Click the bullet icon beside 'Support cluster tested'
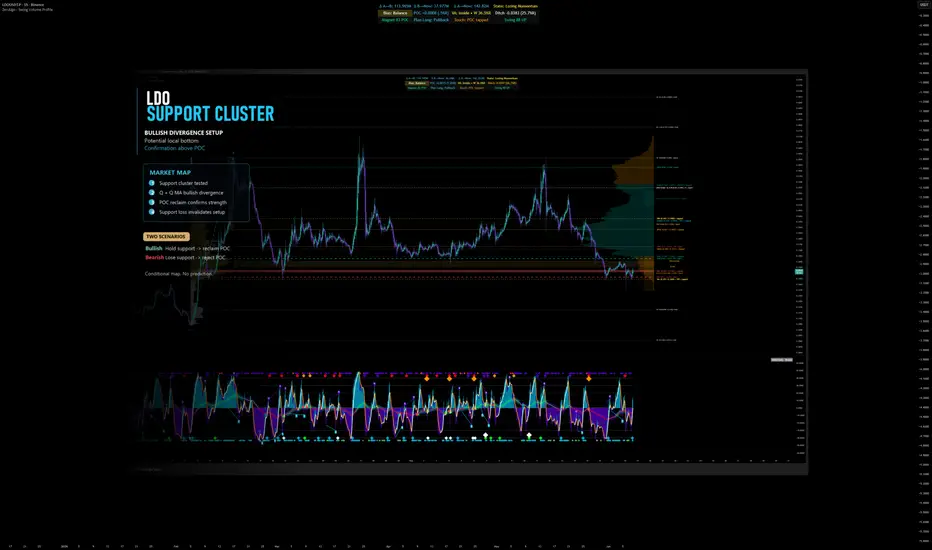This screenshot has width=932, height=550. click(152, 183)
